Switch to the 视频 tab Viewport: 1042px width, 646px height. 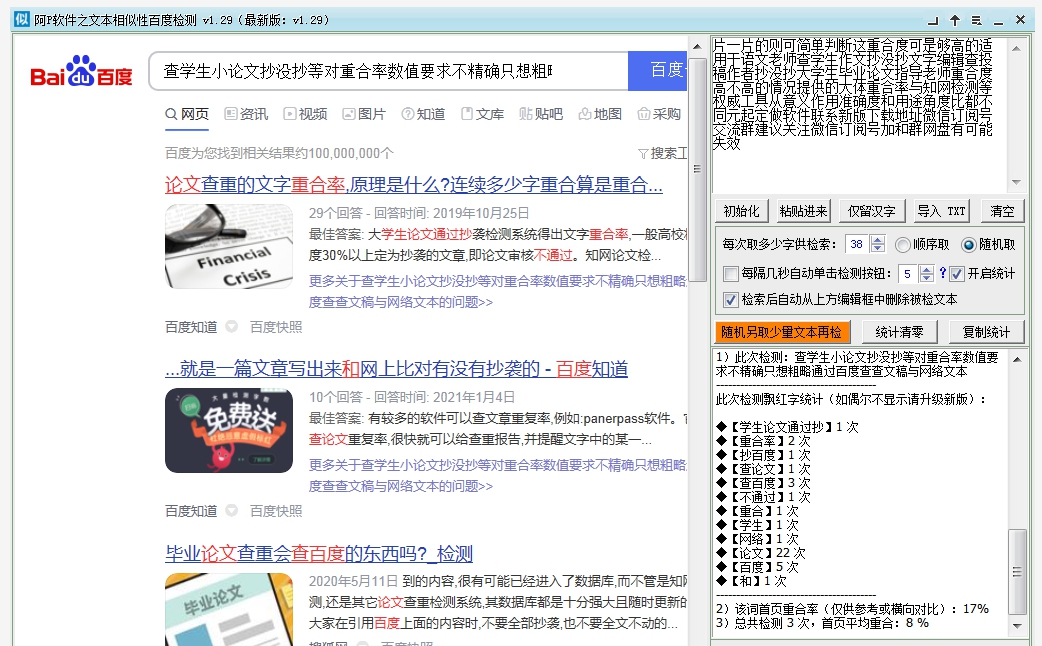(x=305, y=114)
